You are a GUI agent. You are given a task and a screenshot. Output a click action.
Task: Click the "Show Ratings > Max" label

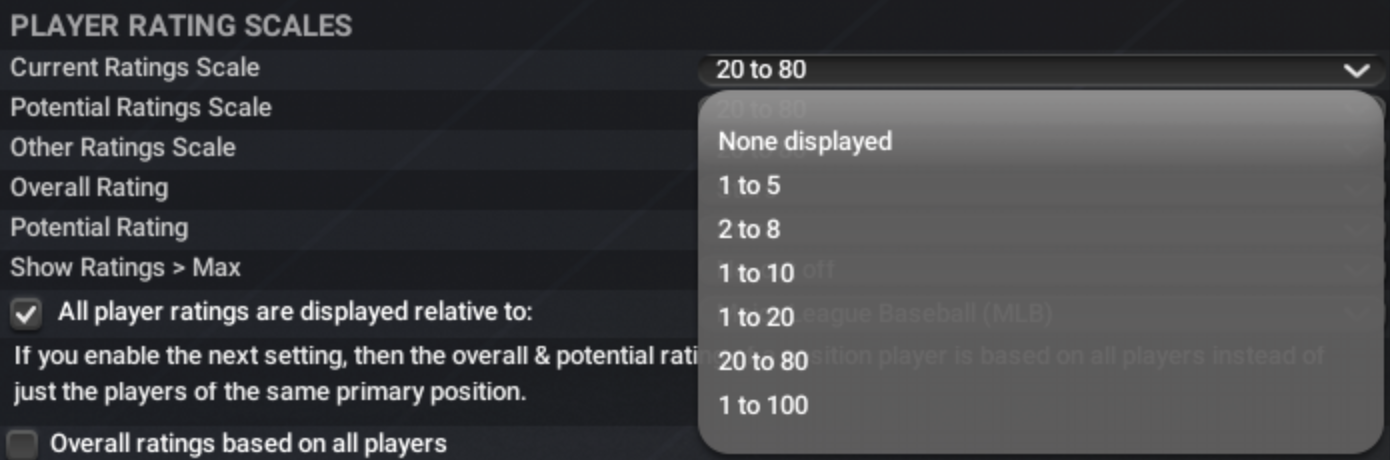click(x=125, y=268)
